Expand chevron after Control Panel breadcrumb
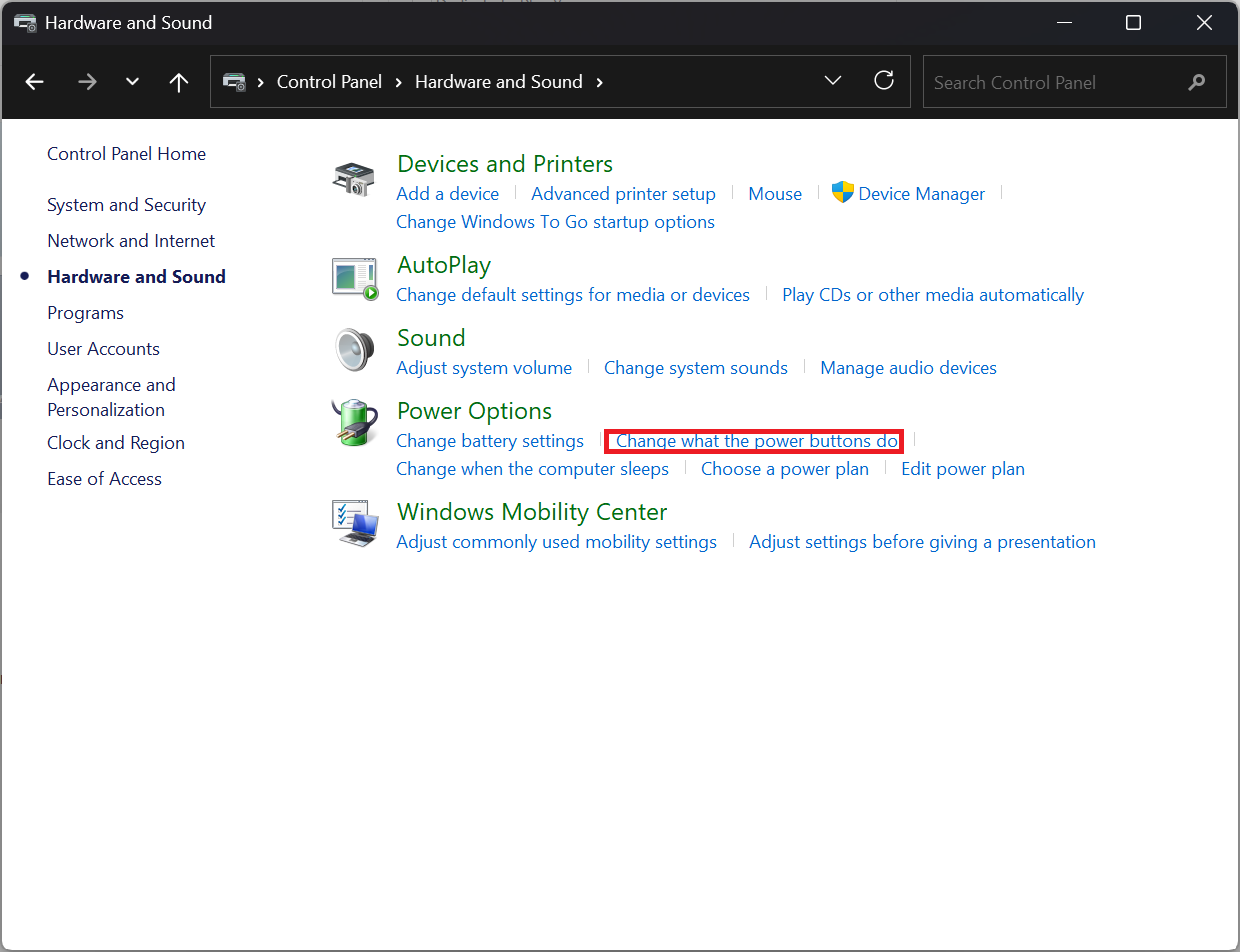The width and height of the screenshot is (1240, 952). [399, 82]
